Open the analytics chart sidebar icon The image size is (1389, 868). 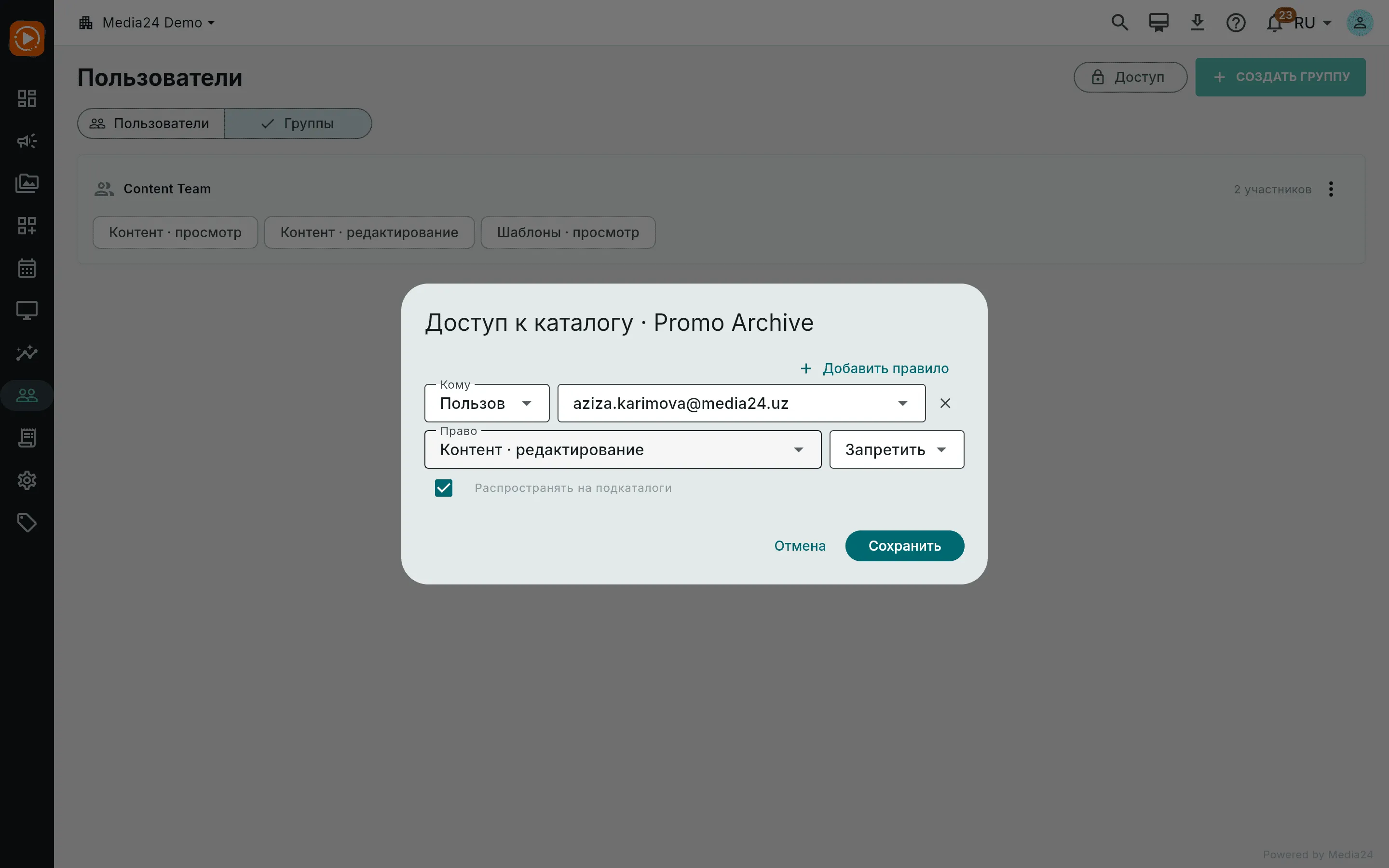point(27,353)
